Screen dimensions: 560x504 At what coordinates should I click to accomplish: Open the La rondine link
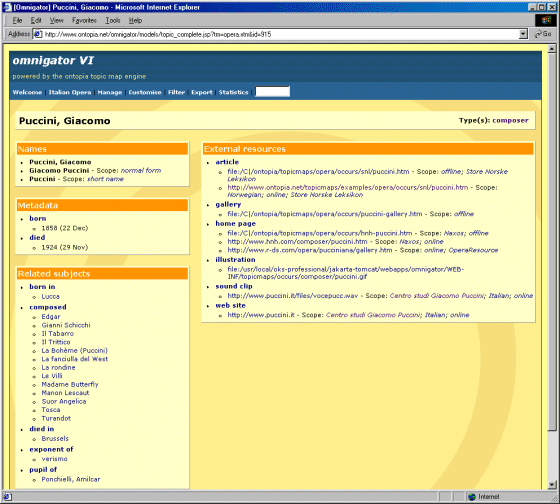[x=58, y=368]
